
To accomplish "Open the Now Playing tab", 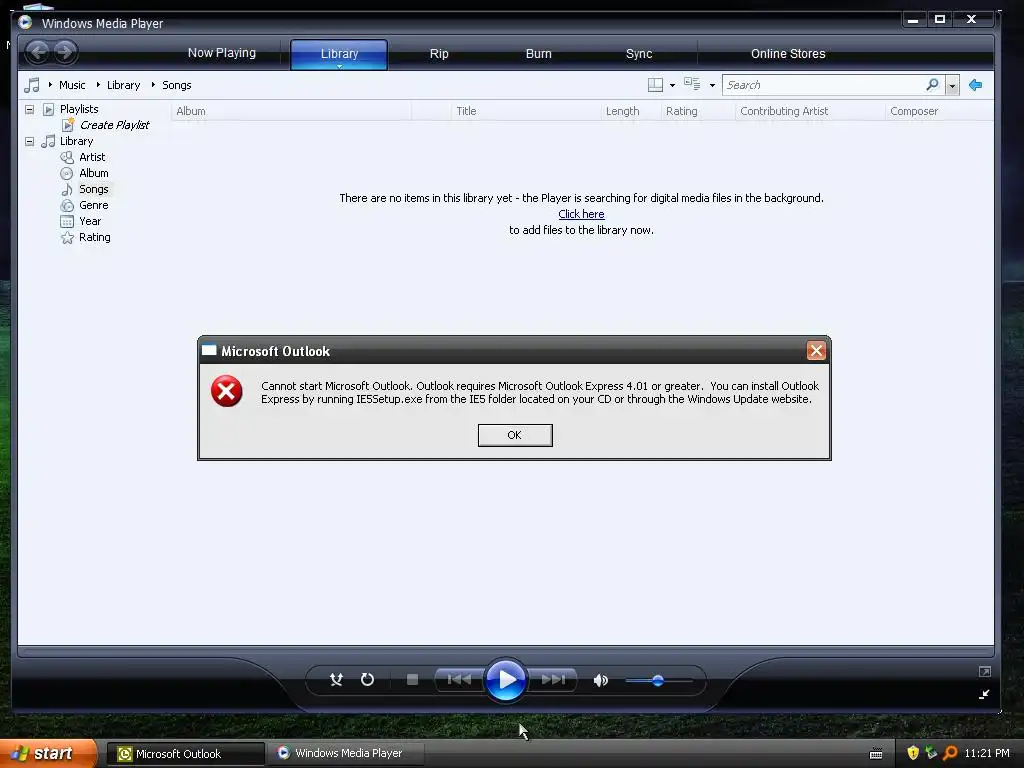I will coord(222,53).
